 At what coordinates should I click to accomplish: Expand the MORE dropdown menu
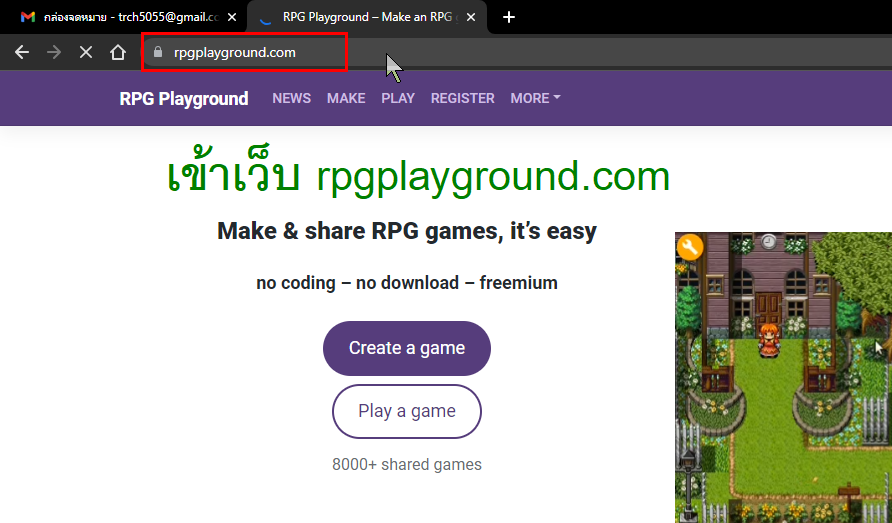(x=535, y=98)
